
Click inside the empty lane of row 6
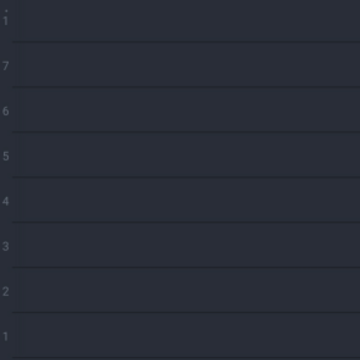(x=186, y=110)
